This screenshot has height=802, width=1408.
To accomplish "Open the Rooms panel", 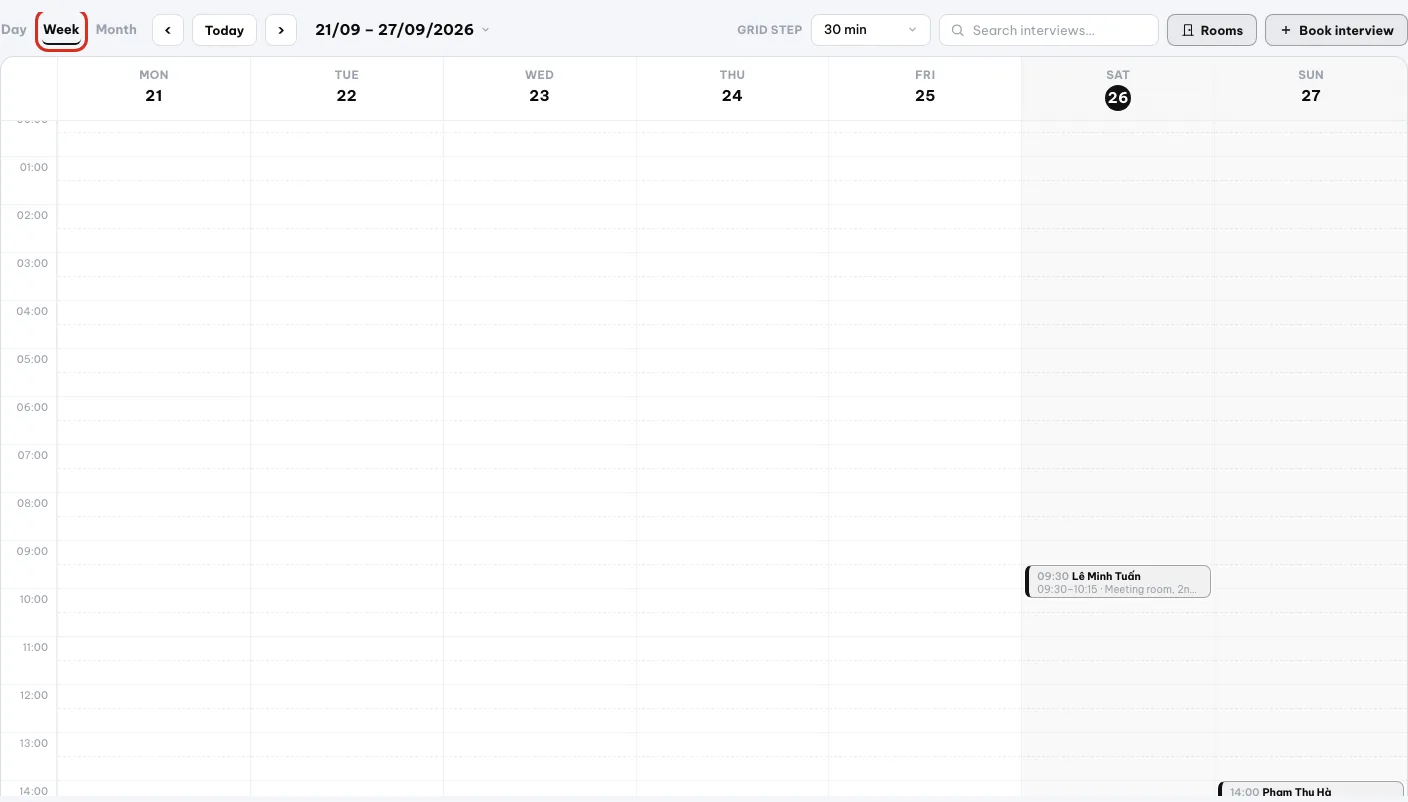I will click(1212, 30).
